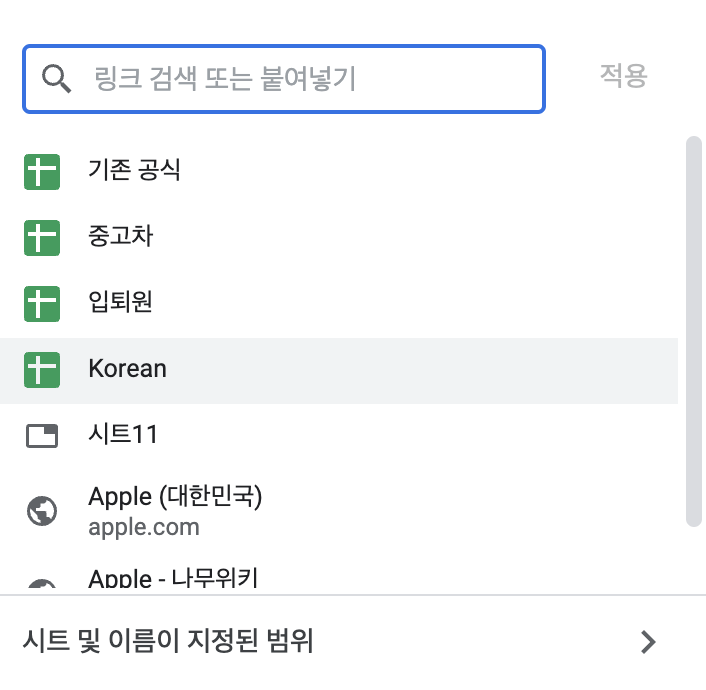
Task: Choose the Apple (대한민국) web suggestion
Action: coord(339,511)
